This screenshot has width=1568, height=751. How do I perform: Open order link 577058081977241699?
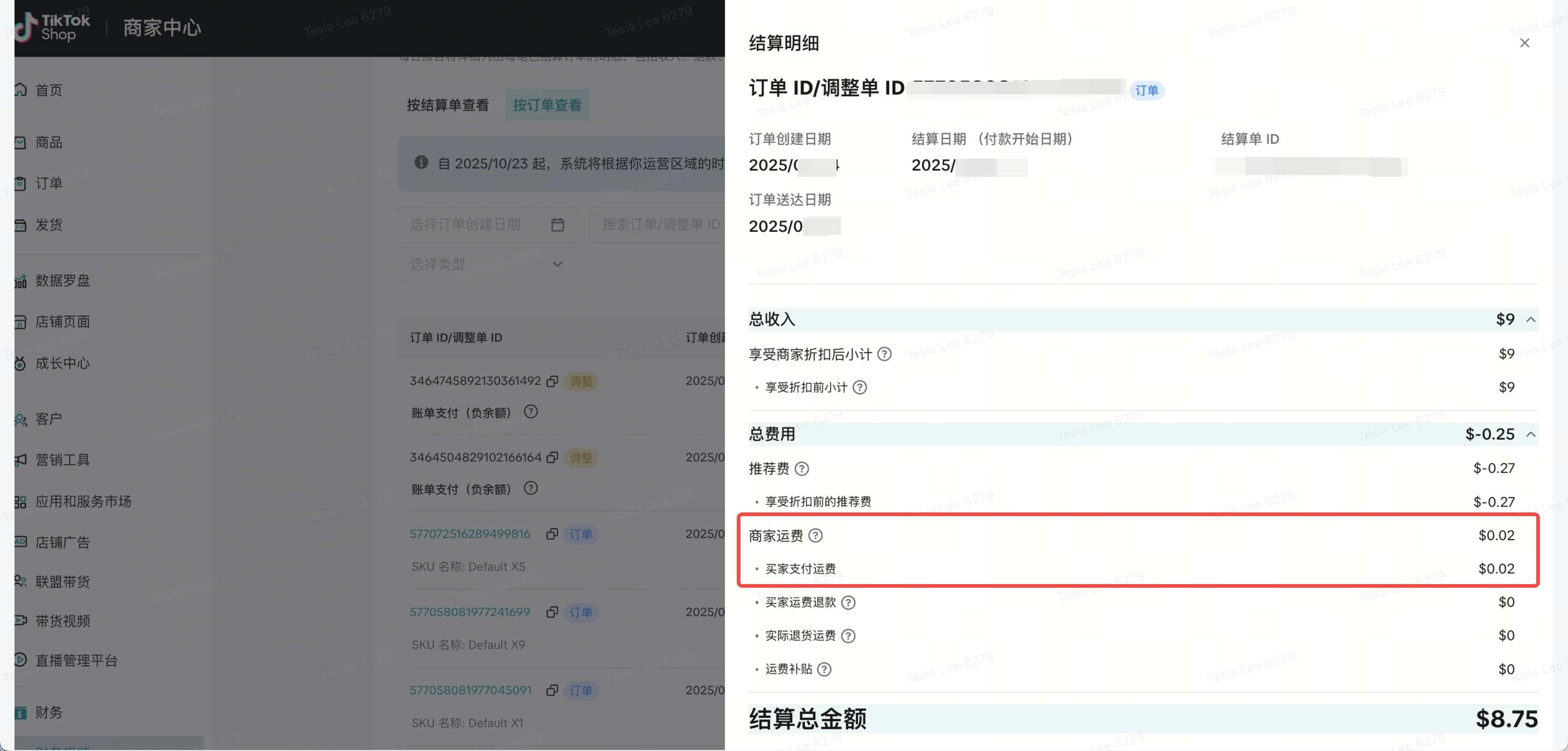(469, 612)
